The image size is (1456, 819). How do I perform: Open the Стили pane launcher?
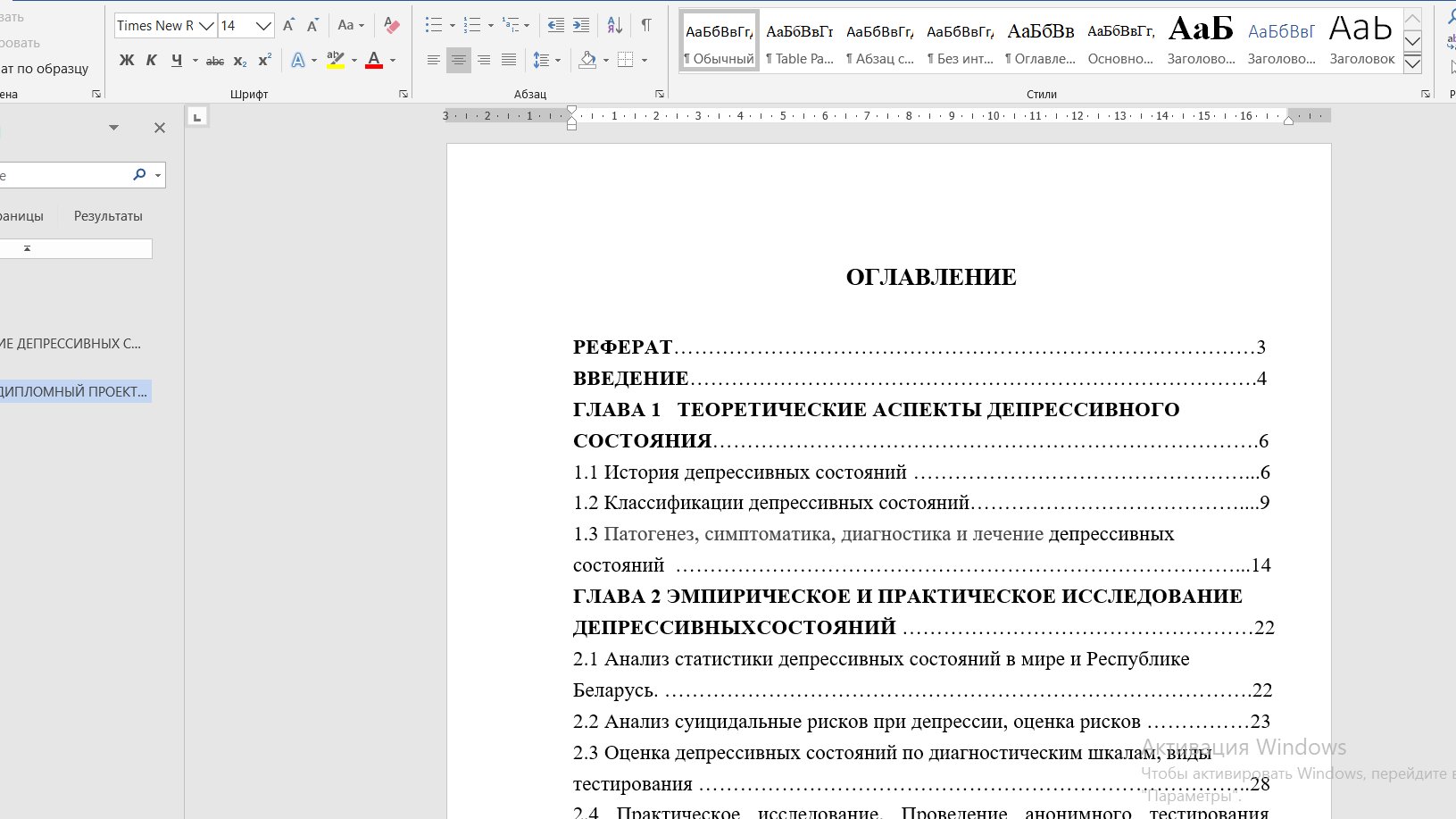point(1426,94)
